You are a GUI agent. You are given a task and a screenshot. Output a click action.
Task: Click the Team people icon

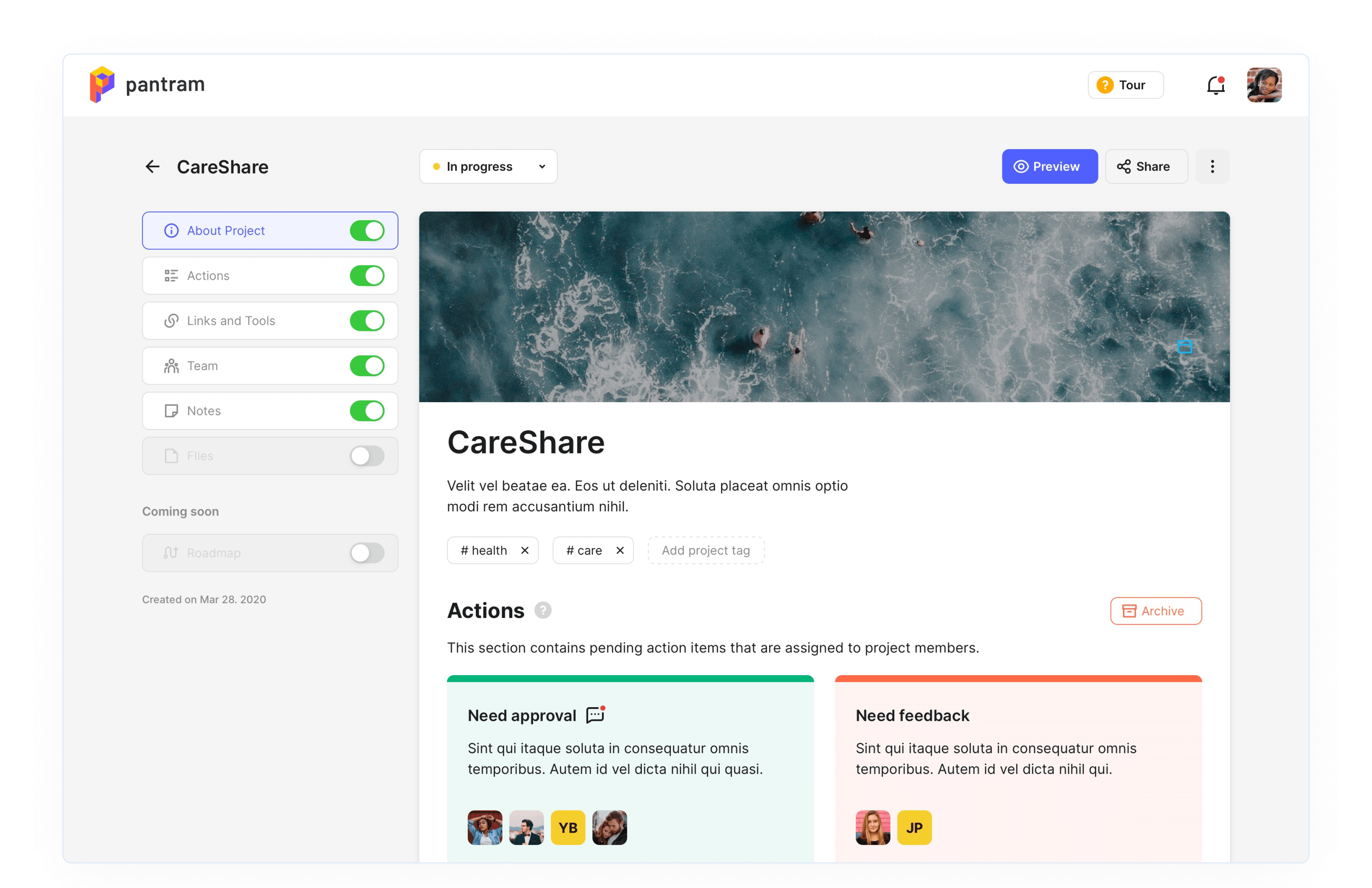point(171,365)
